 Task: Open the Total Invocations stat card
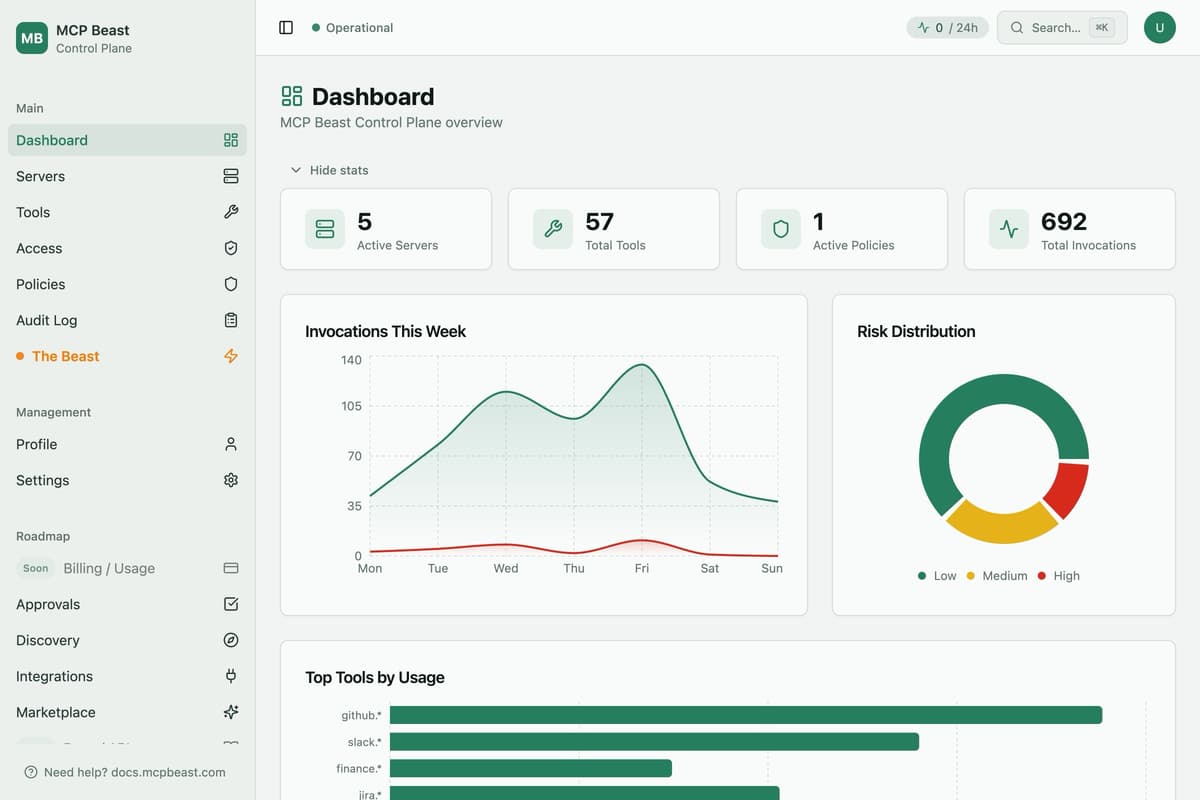pyautogui.click(x=1070, y=229)
